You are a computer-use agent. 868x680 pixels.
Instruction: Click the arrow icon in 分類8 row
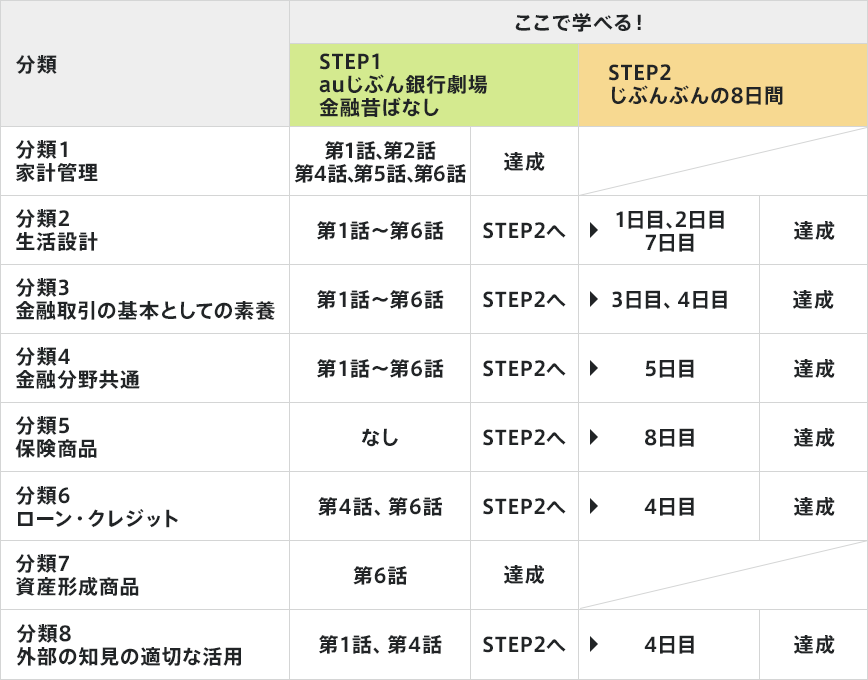pos(594,644)
